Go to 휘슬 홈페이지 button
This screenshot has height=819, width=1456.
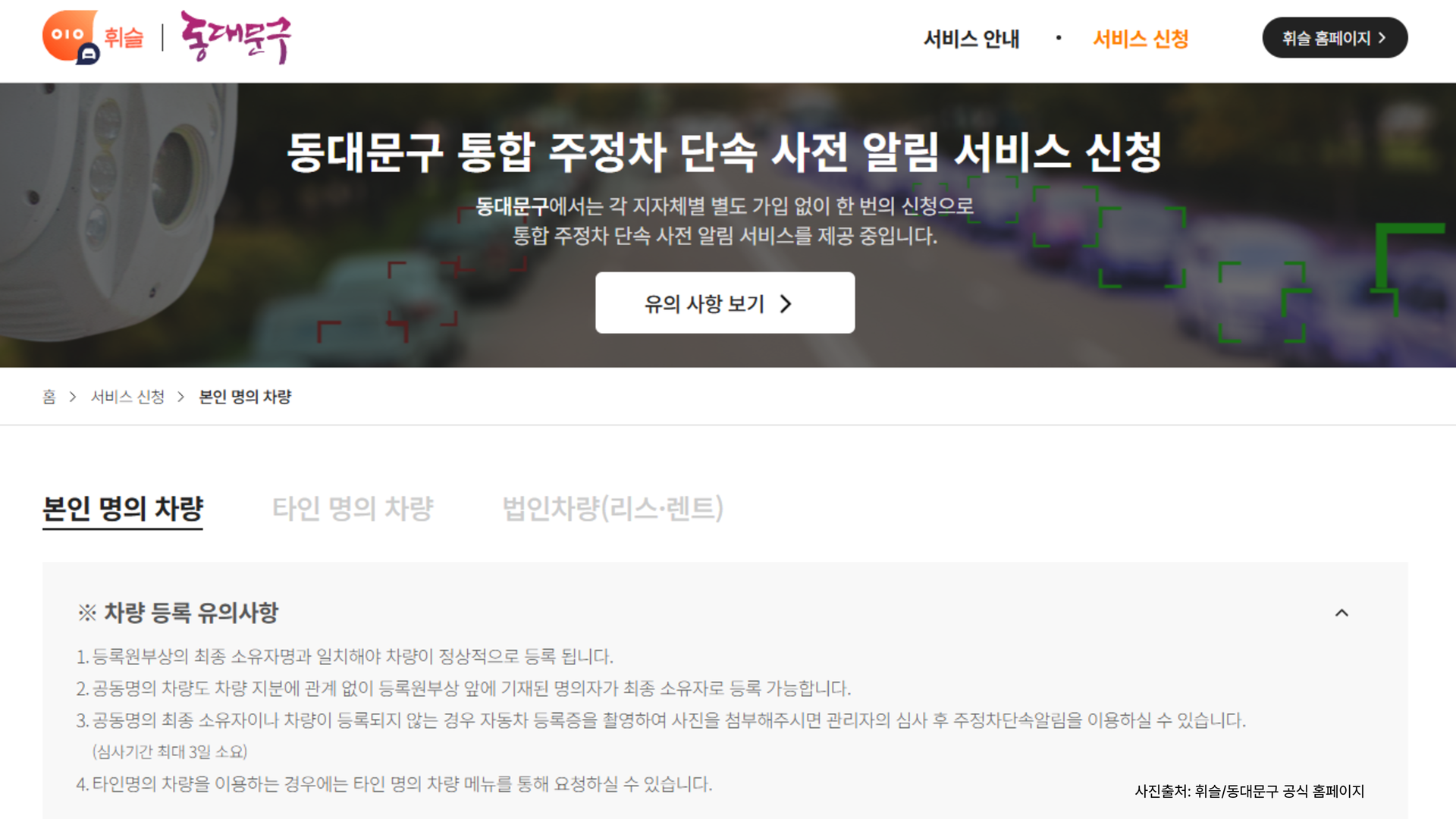pos(1335,38)
